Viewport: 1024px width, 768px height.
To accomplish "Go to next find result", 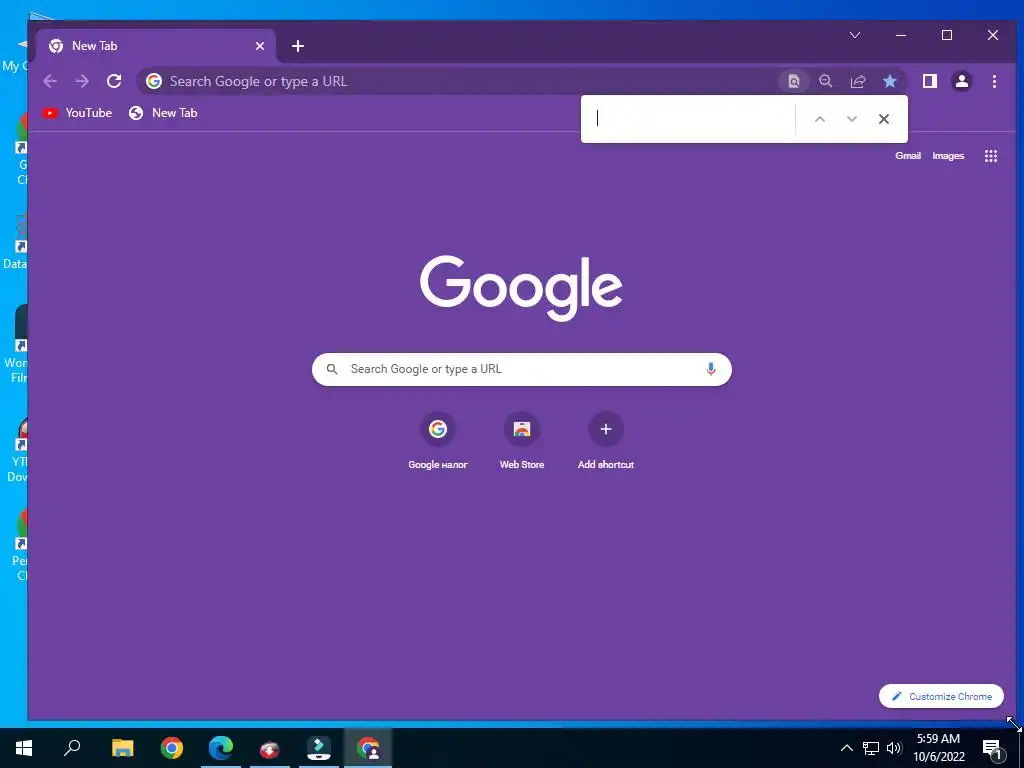I will tap(852, 119).
